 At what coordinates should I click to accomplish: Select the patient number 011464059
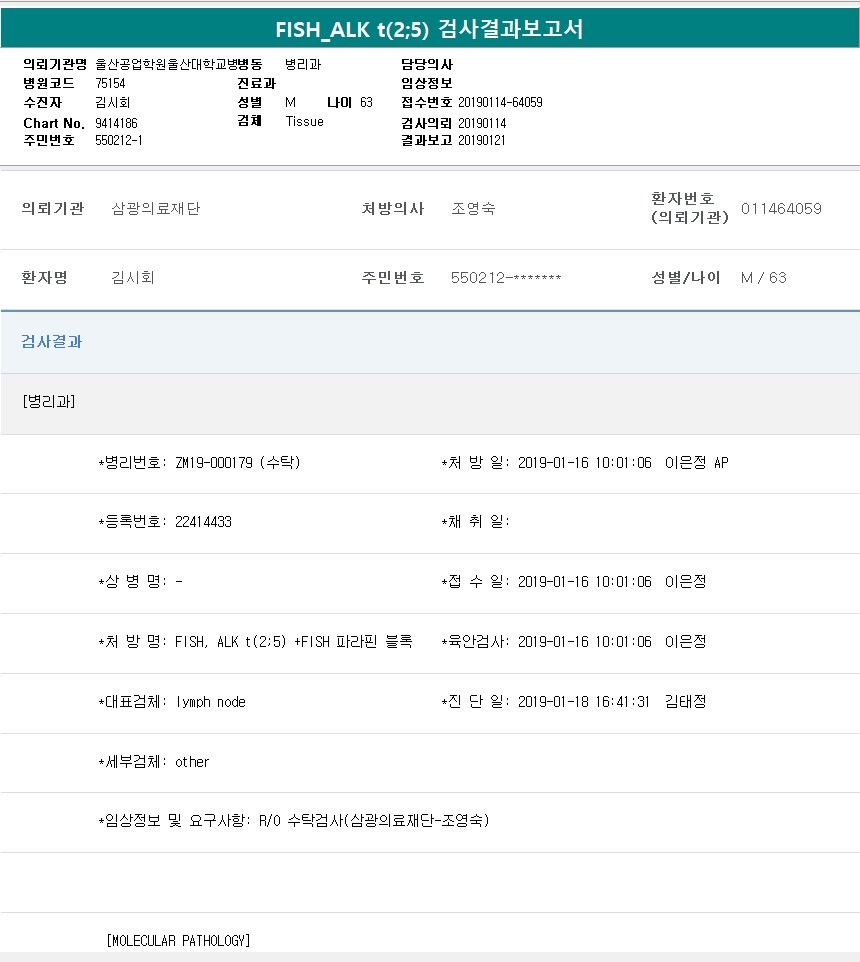click(781, 208)
